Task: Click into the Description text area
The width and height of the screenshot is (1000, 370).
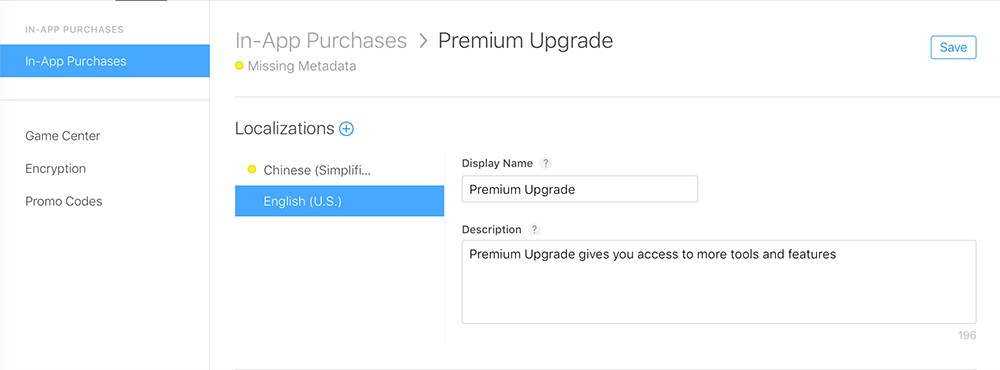Action: coord(719,282)
